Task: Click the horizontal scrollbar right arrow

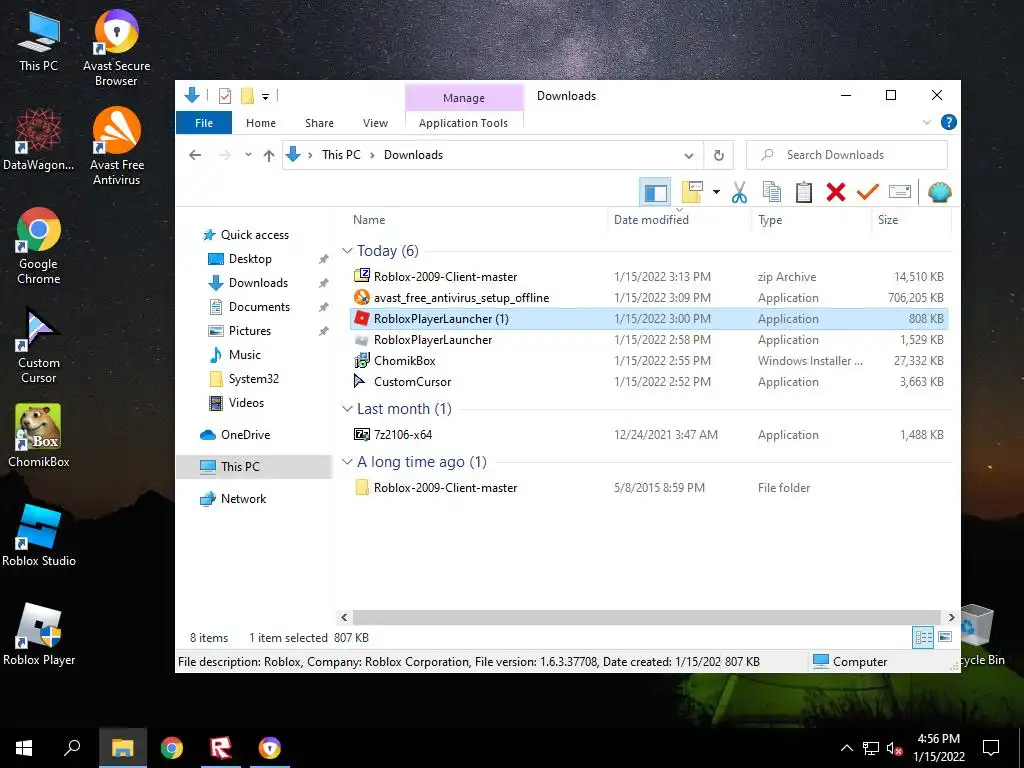Action: pos(951,617)
